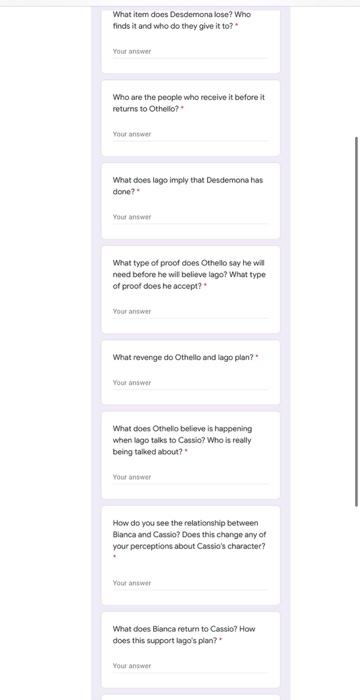Click the 'What item does Desdemona lose' question text

pyautogui.click(x=182, y=20)
